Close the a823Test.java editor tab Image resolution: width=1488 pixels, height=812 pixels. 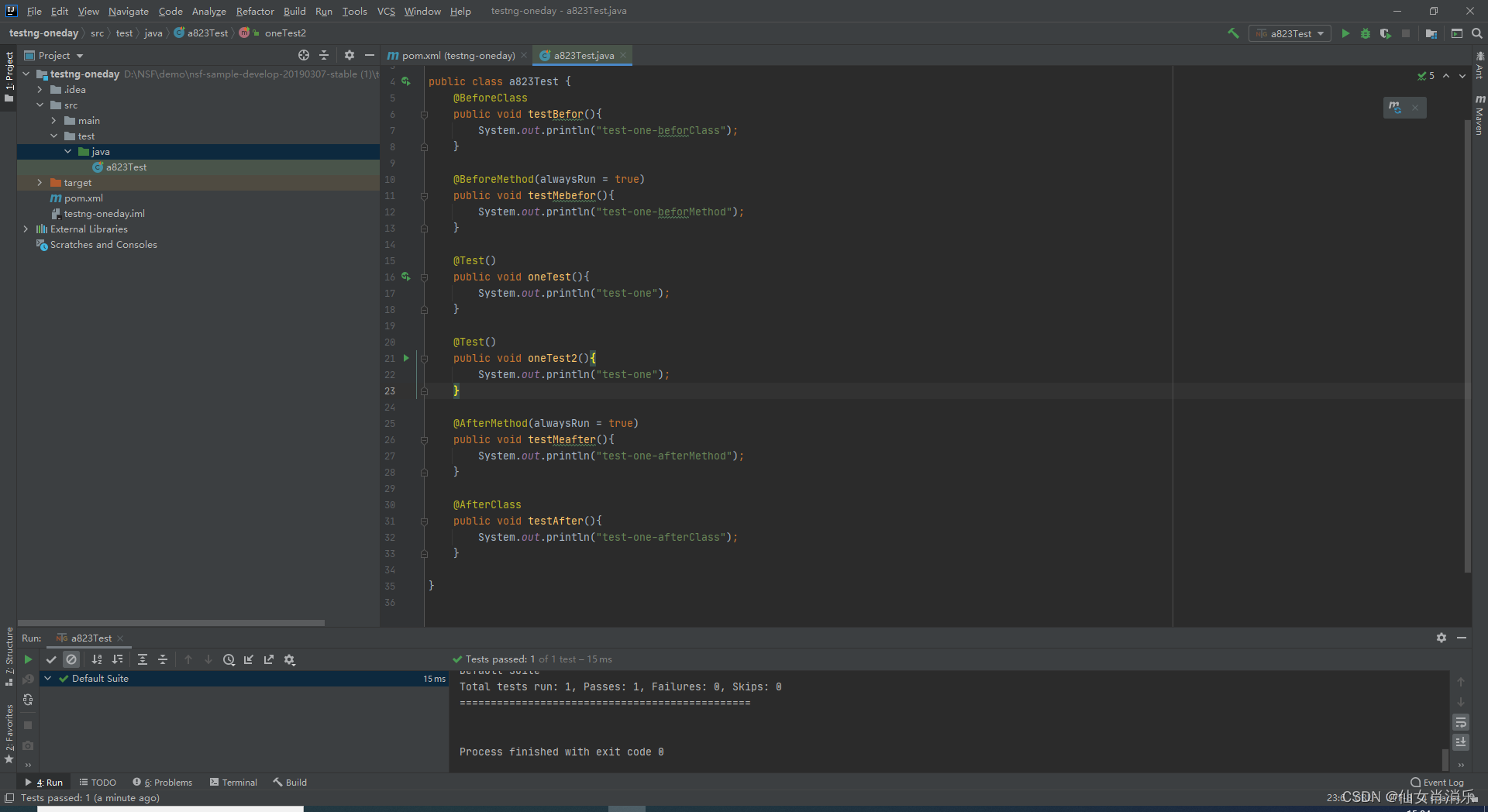coord(623,55)
